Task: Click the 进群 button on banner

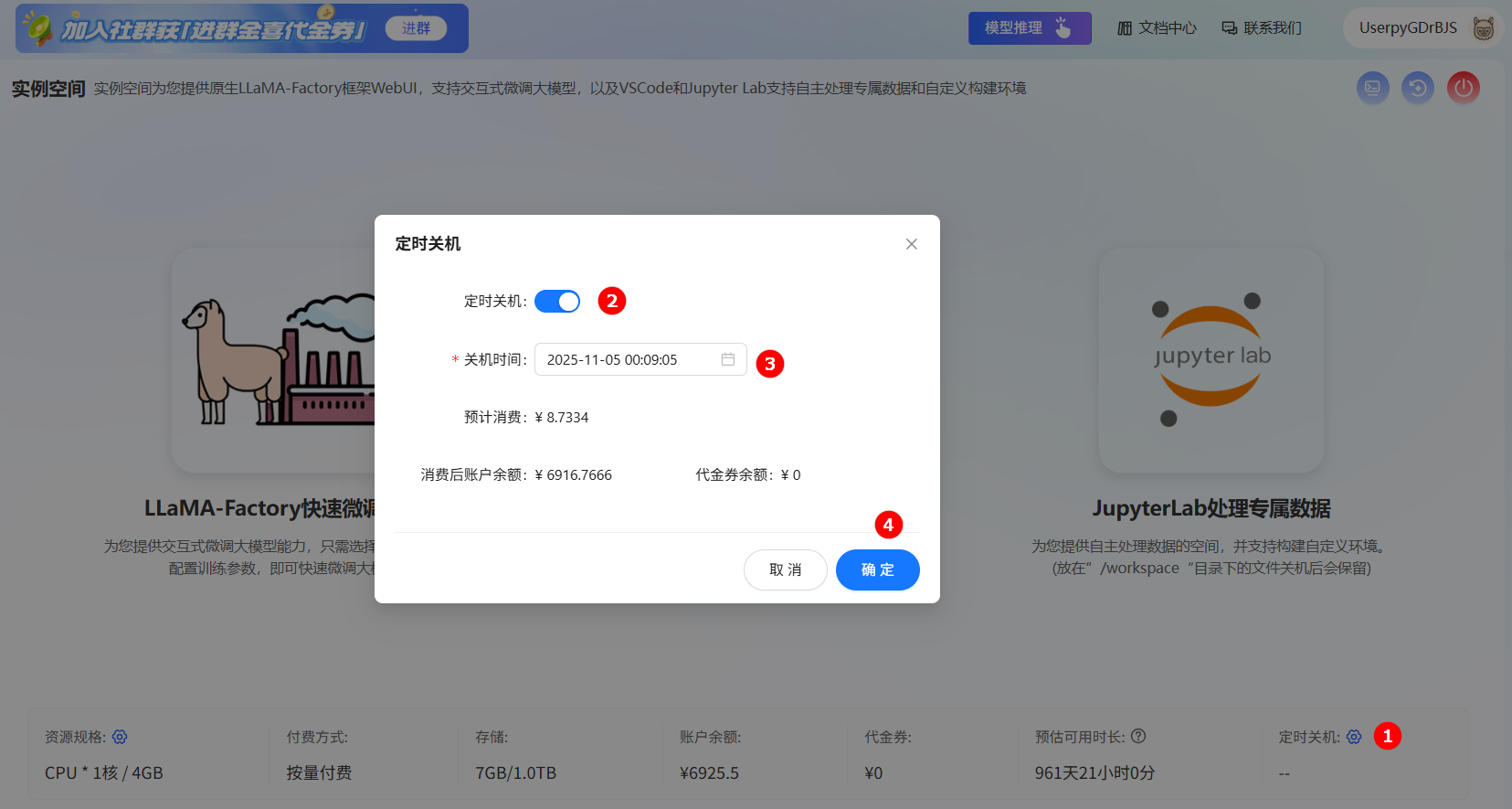Action: 416,28
